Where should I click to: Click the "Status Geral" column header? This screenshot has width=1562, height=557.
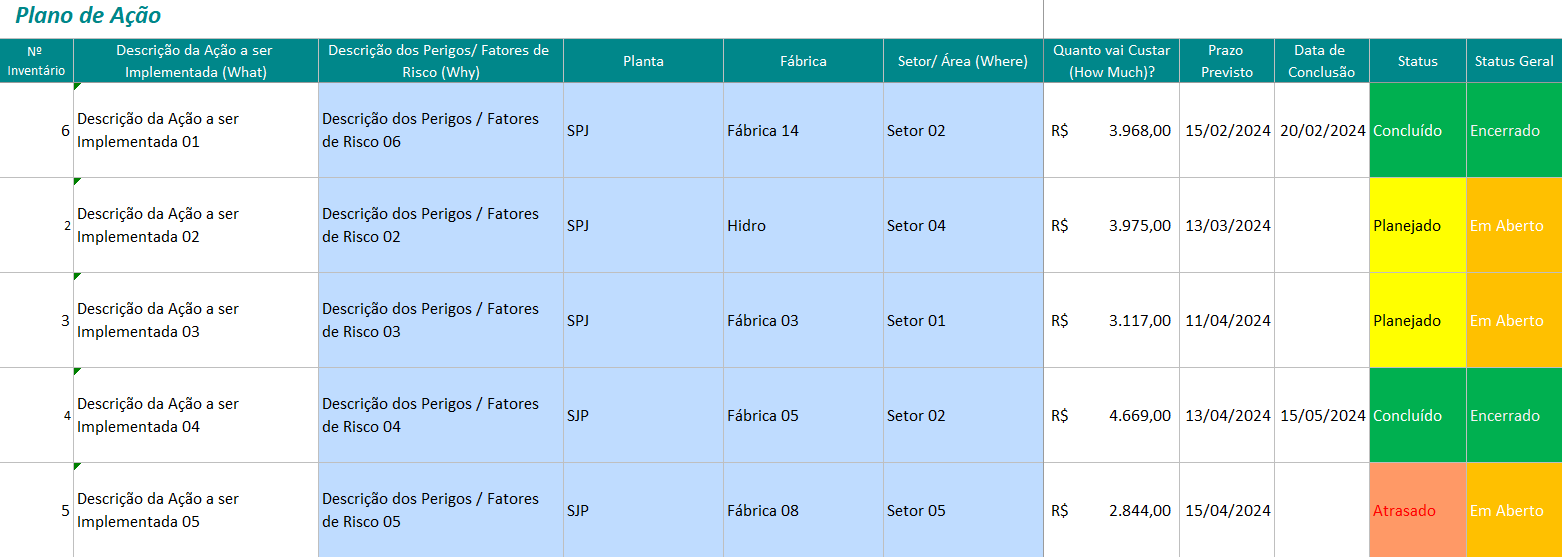[x=1514, y=61]
